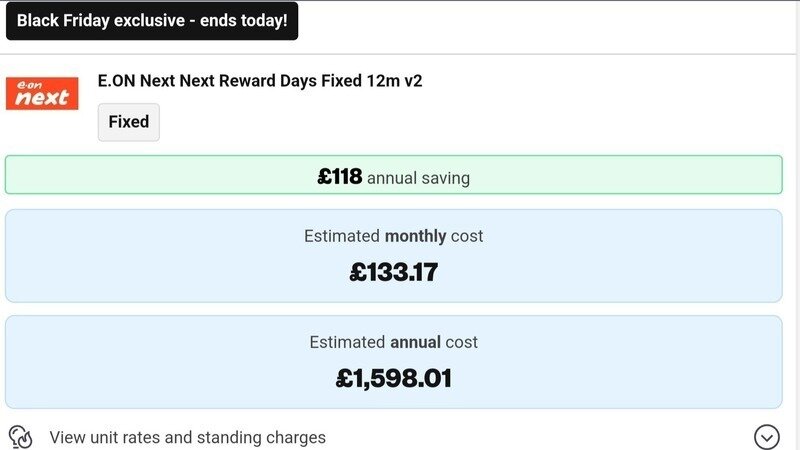This screenshot has width=800, height=450.
Task: Select the Estimated monthly cost label
Action: tap(393, 236)
